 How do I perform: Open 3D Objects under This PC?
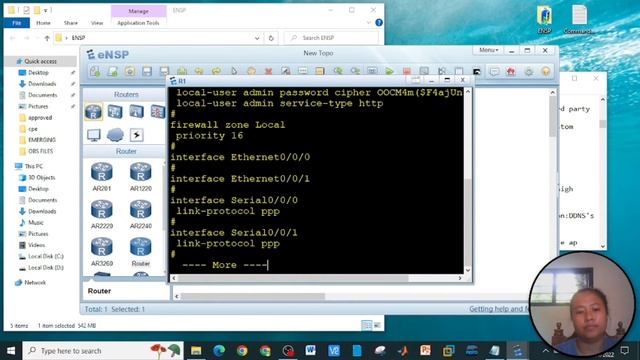(x=42, y=178)
